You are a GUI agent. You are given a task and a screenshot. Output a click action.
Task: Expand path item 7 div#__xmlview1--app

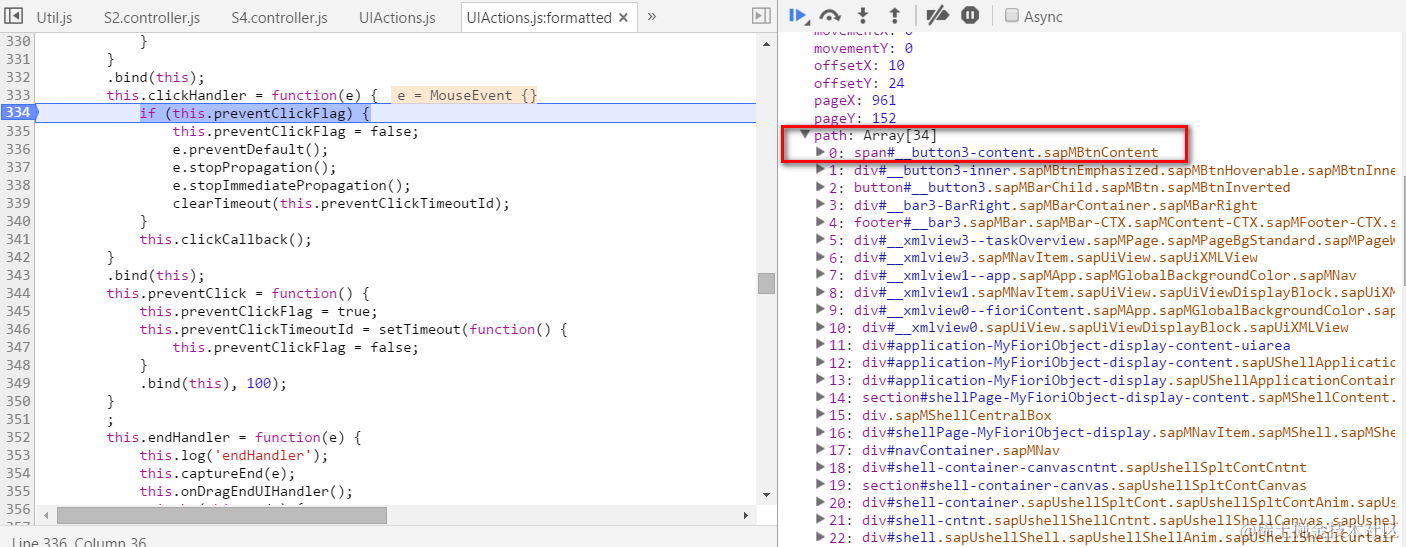click(x=821, y=275)
